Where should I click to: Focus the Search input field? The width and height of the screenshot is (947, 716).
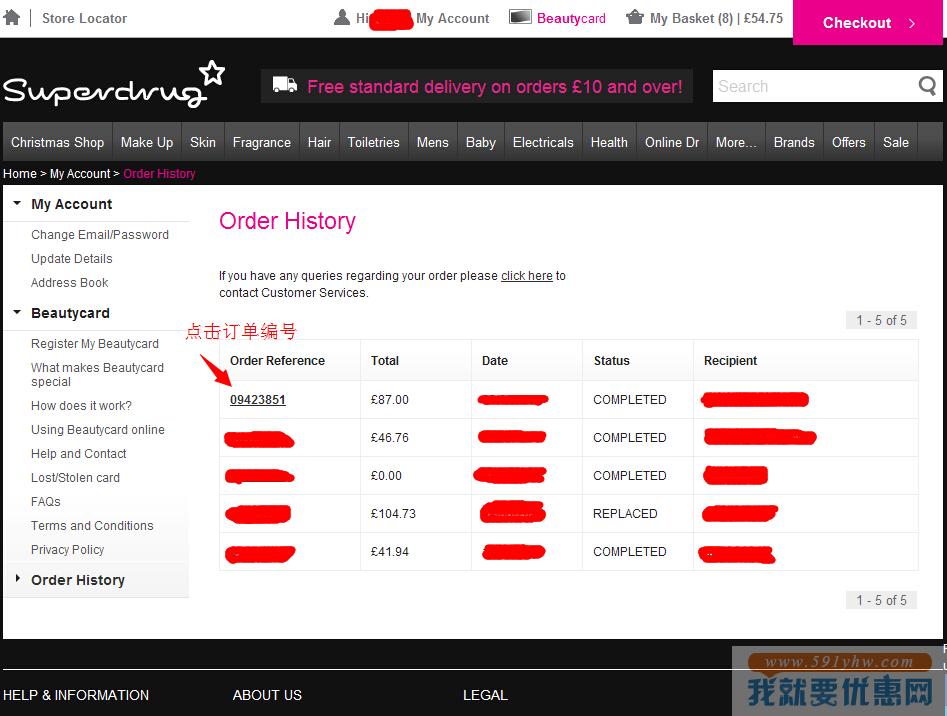click(x=815, y=86)
